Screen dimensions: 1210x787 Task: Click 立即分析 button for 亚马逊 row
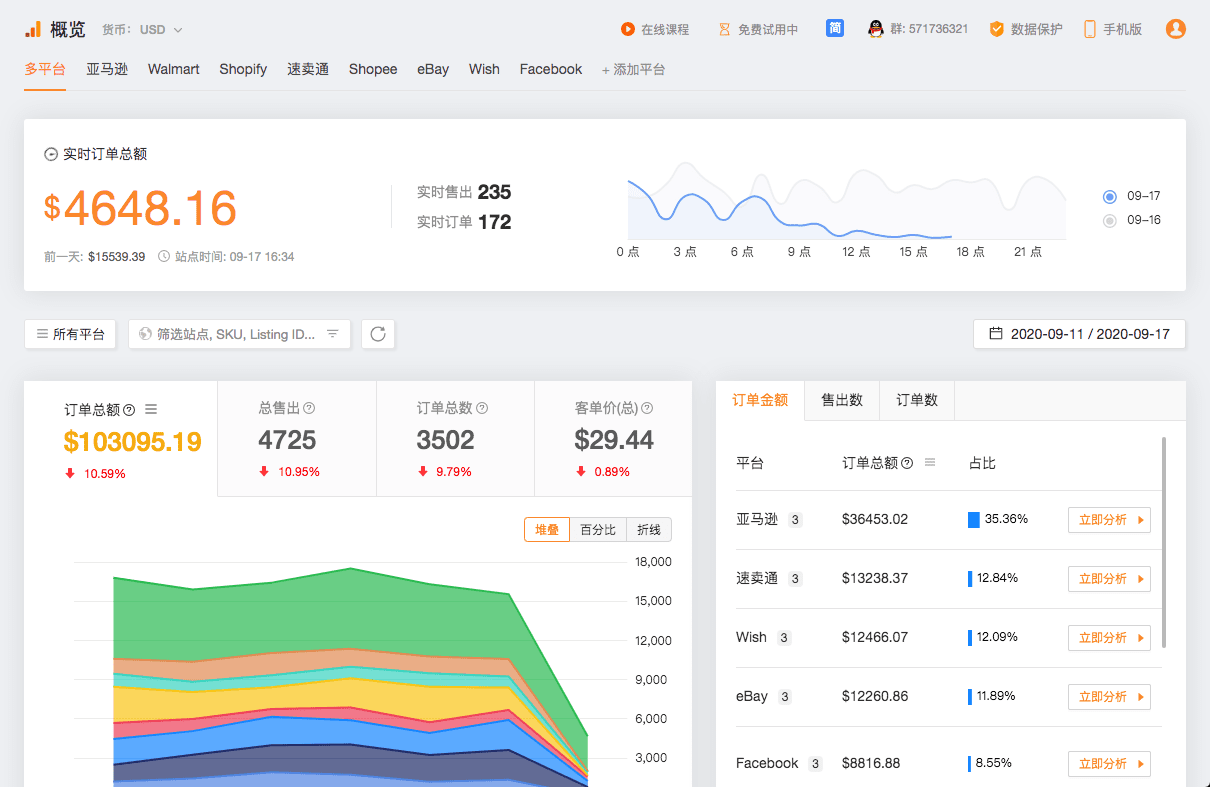point(1109,520)
